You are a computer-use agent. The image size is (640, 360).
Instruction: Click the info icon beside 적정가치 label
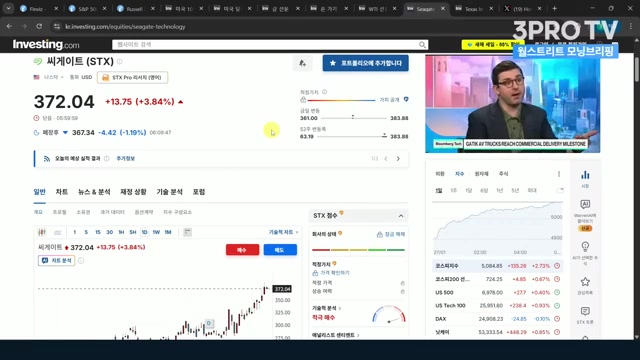(324, 92)
